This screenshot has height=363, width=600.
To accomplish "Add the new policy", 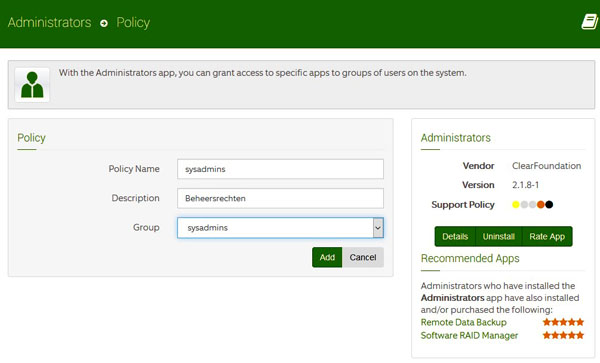I will click(327, 257).
